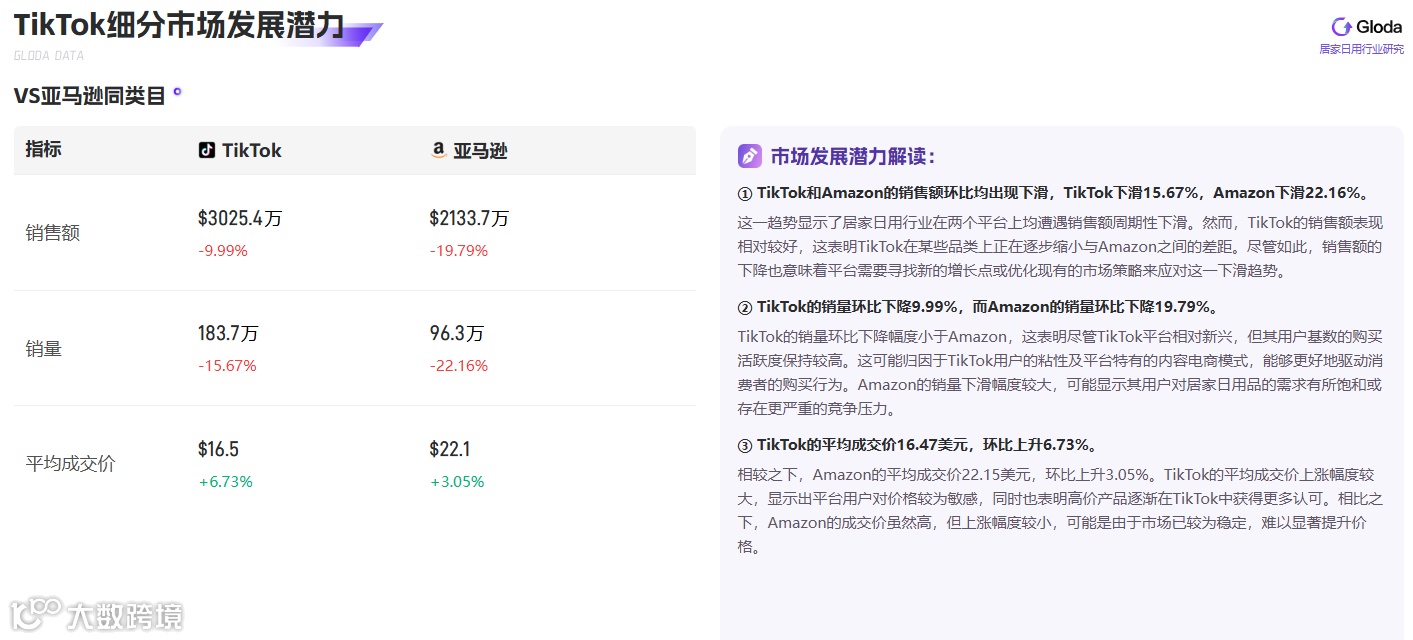Click the VS亚马逊同类目 heading
This screenshot has width=1413, height=640.
click(x=90, y=96)
